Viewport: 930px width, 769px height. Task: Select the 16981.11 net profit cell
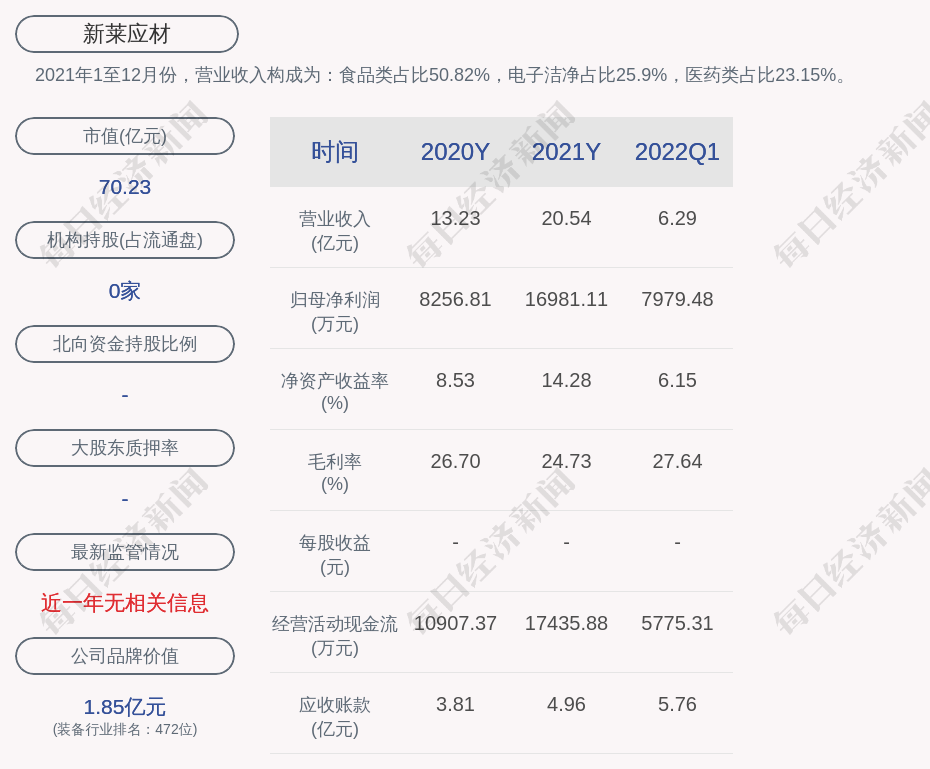tap(566, 299)
